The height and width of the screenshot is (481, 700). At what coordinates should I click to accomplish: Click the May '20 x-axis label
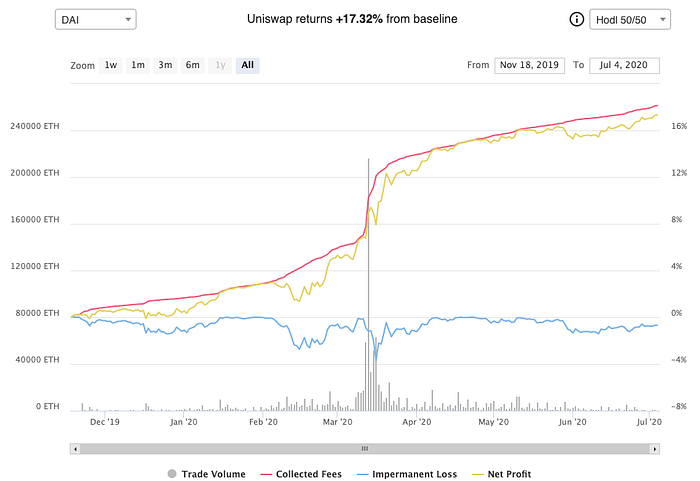coord(493,422)
